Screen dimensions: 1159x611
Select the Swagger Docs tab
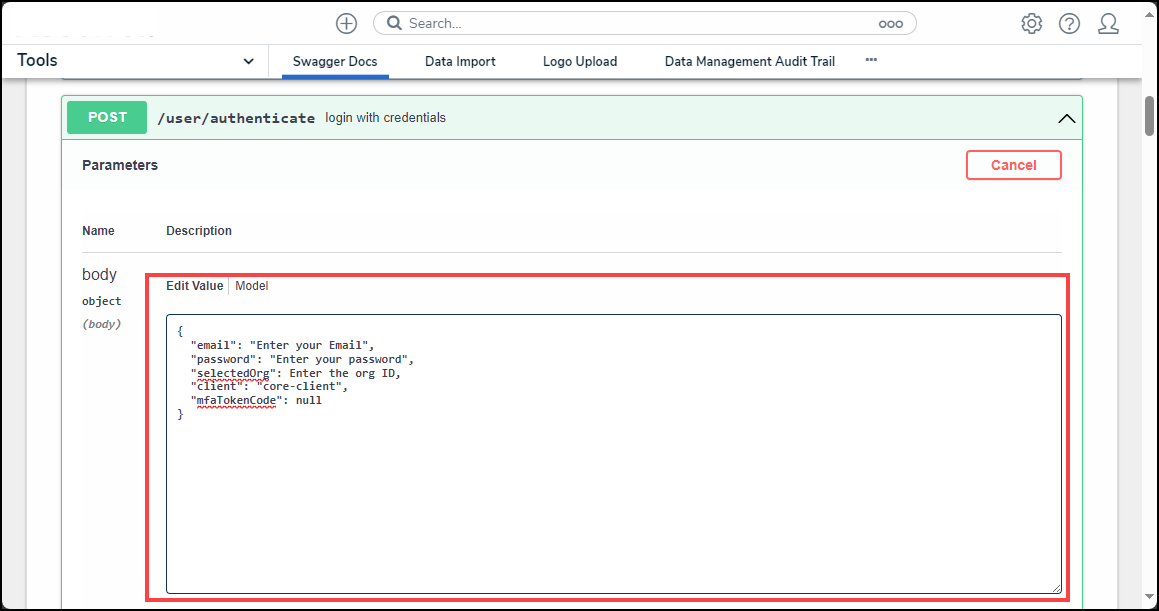[335, 61]
